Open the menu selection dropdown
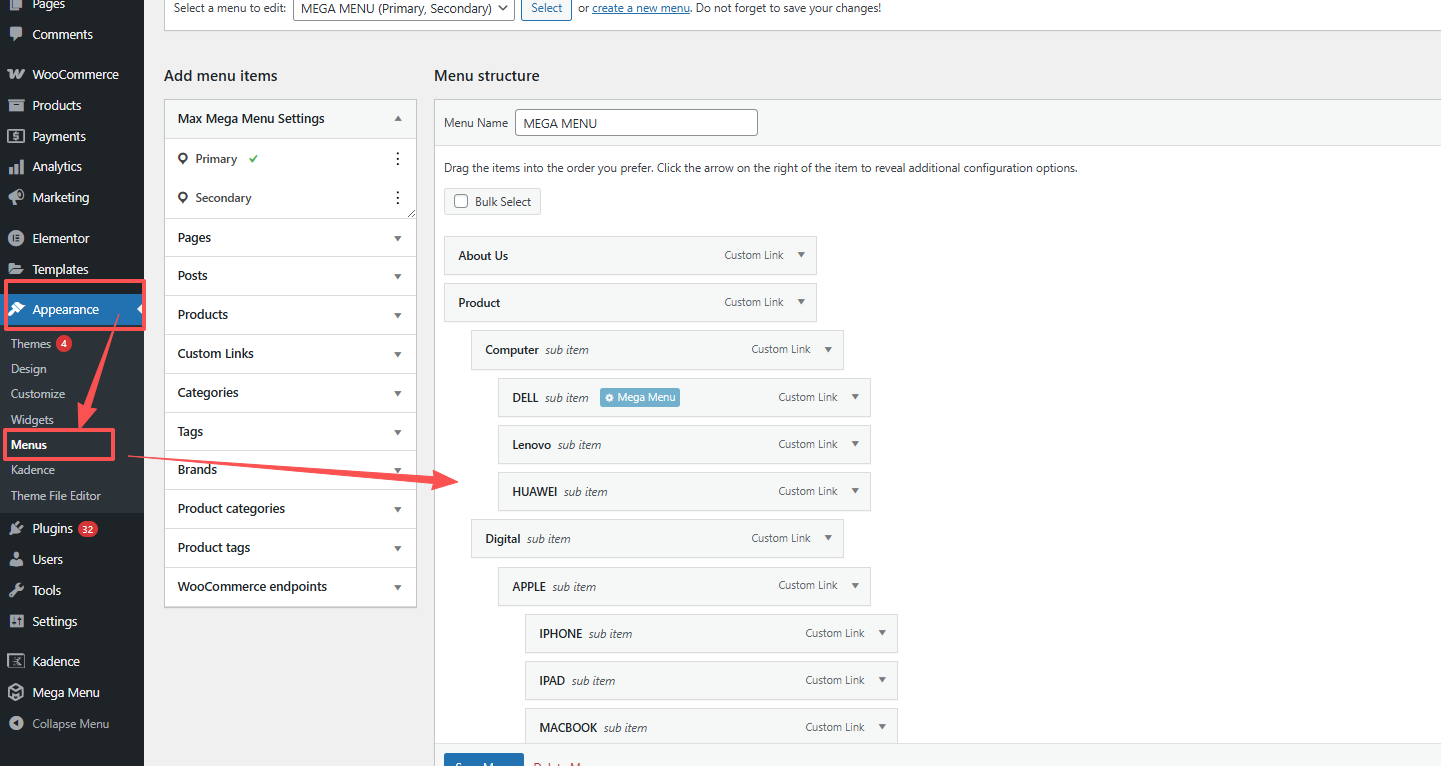1441x766 pixels. coord(404,8)
